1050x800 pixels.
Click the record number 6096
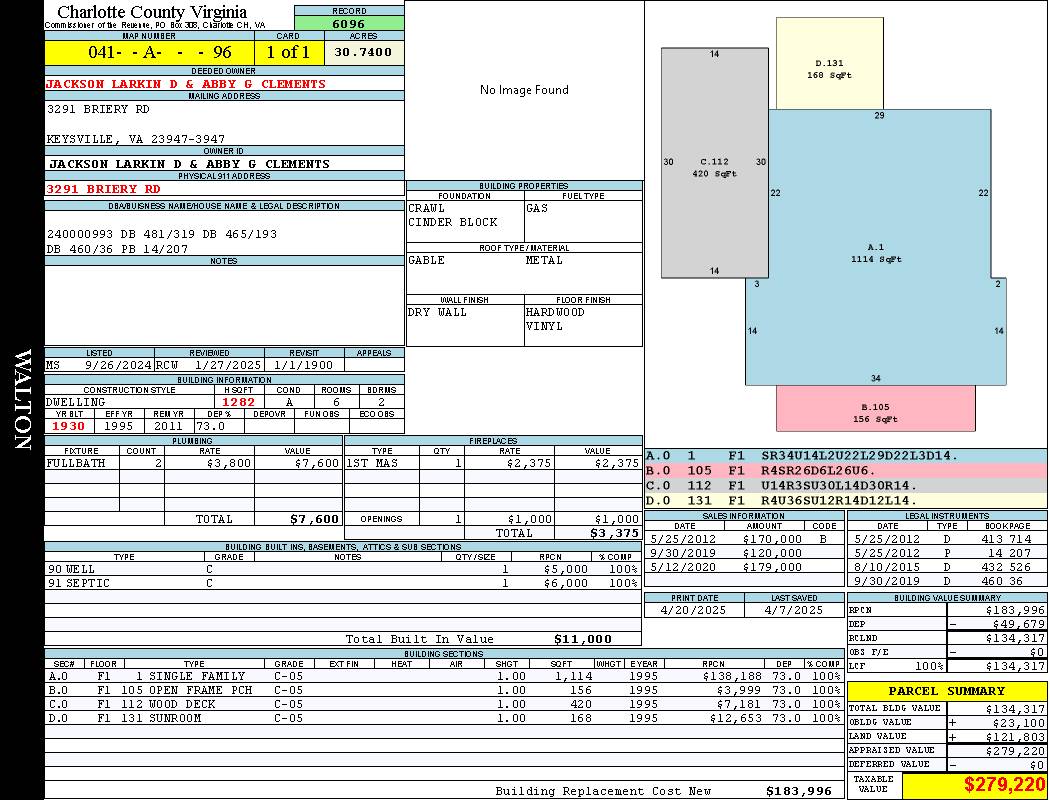(x=349, y=23)
